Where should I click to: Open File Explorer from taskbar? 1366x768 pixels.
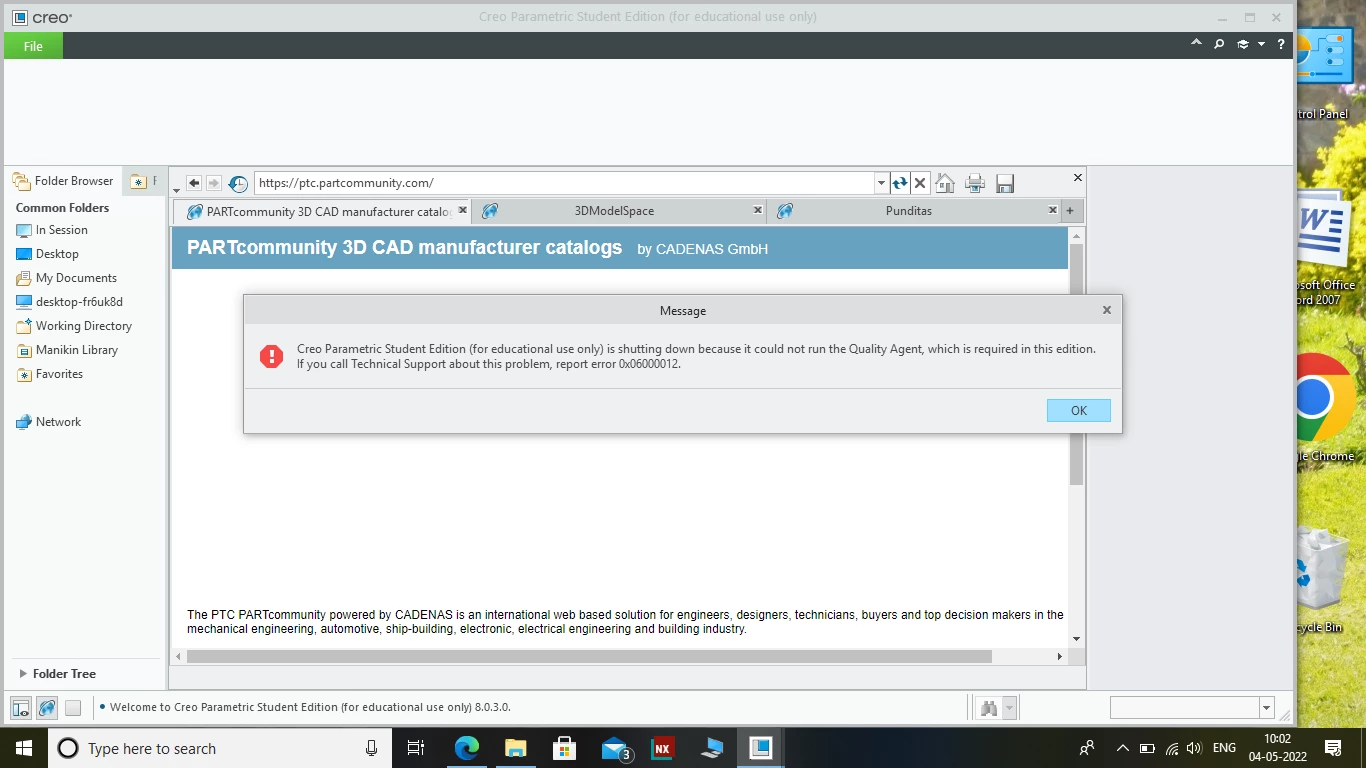coord(515,748)
